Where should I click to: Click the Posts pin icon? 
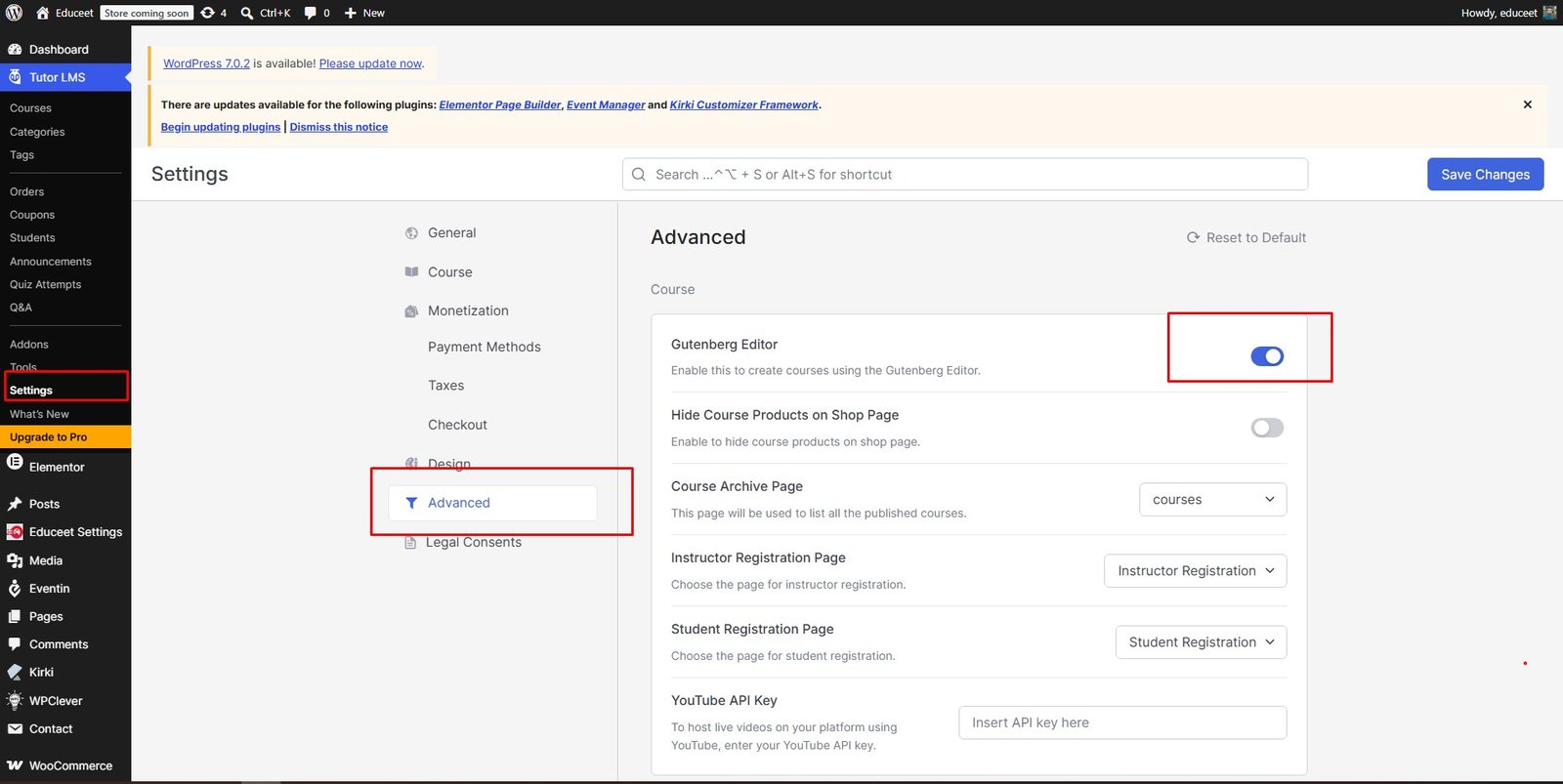(x=15, y=504)
